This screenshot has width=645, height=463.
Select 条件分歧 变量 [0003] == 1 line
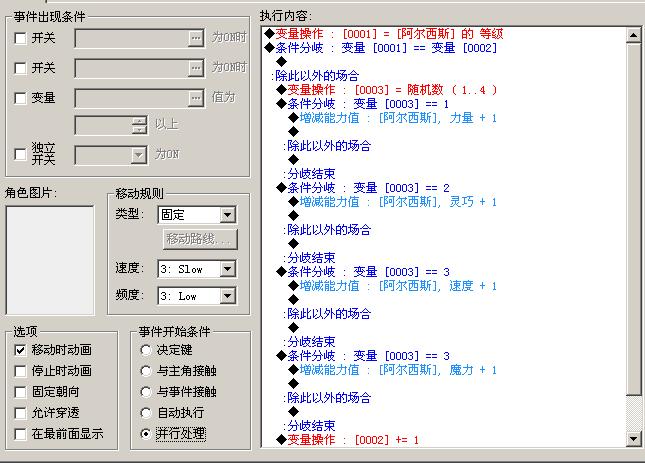tap(363, 104)
